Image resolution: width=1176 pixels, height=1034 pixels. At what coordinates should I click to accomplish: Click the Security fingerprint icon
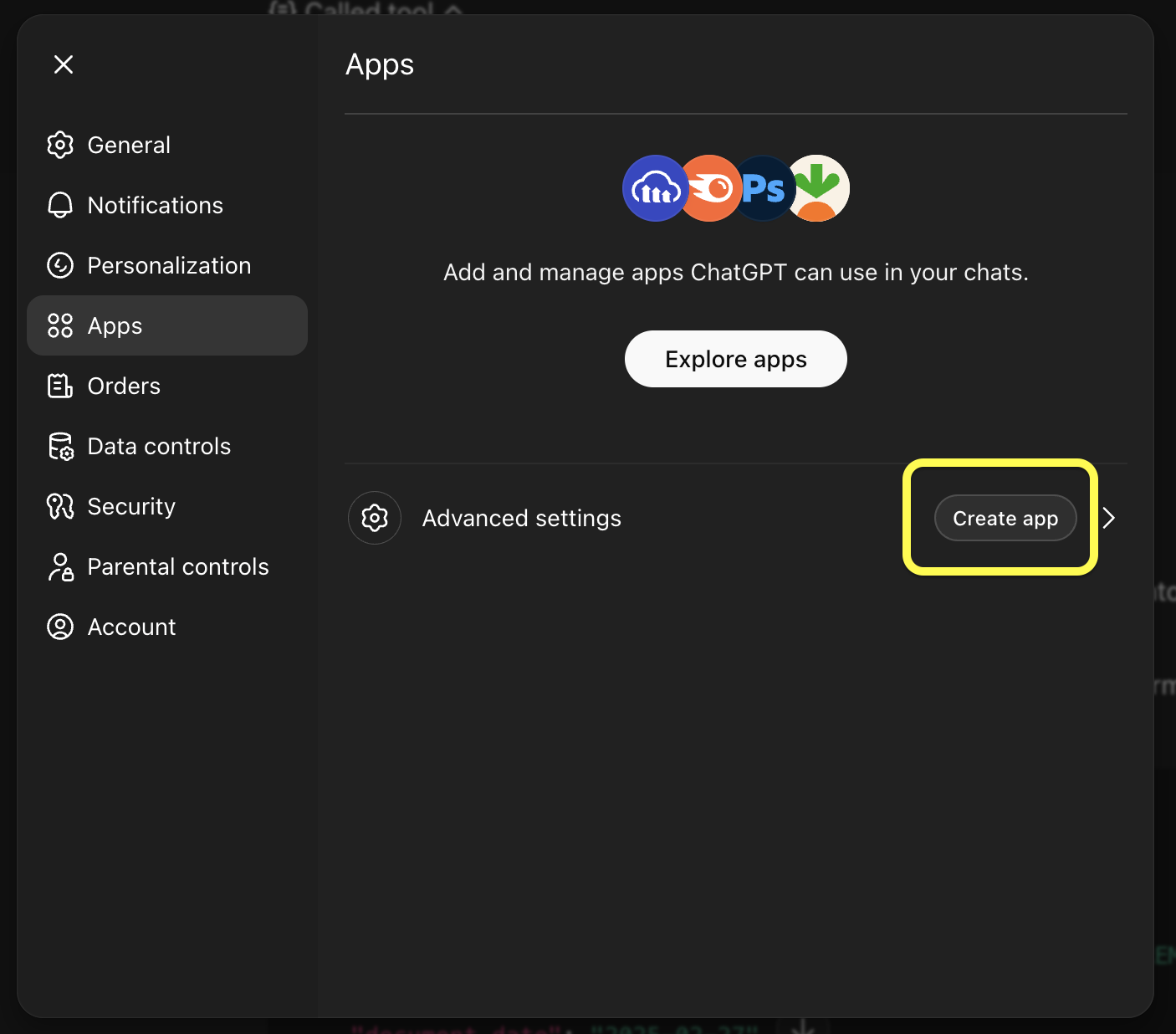coord(60,506)
